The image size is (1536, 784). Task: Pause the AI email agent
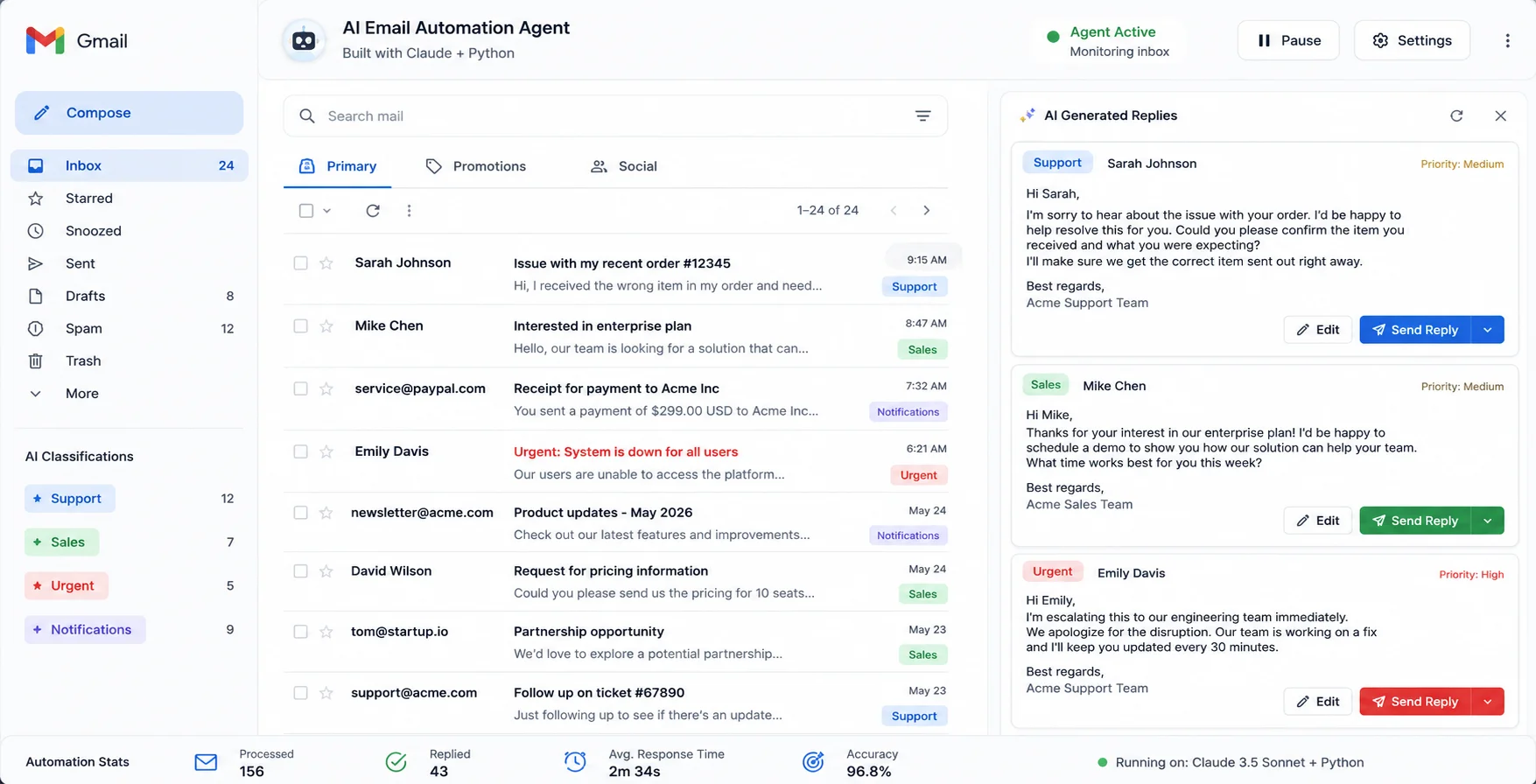(x=1288, y=40)
